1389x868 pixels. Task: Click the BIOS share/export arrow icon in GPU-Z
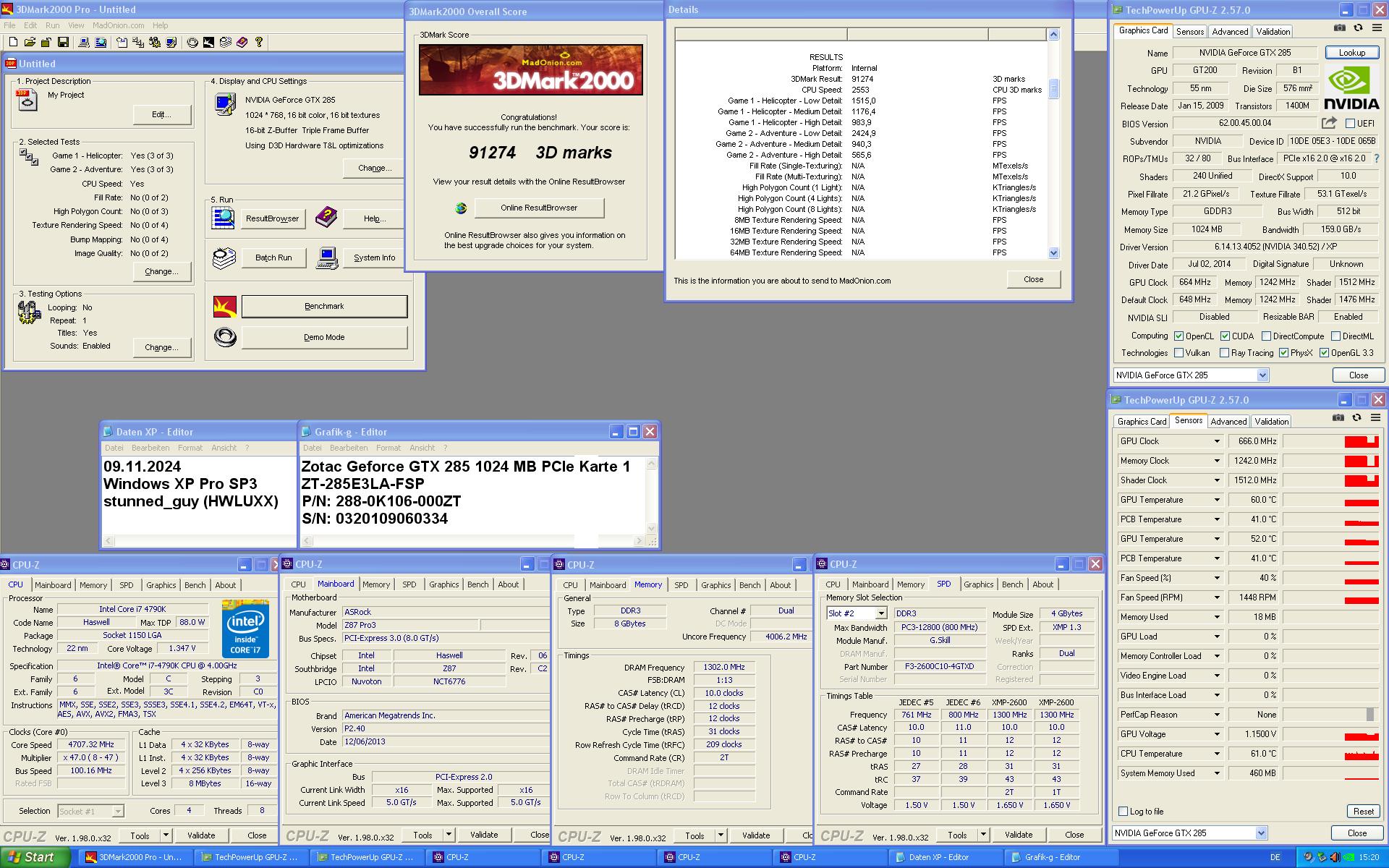point(1329,123)
